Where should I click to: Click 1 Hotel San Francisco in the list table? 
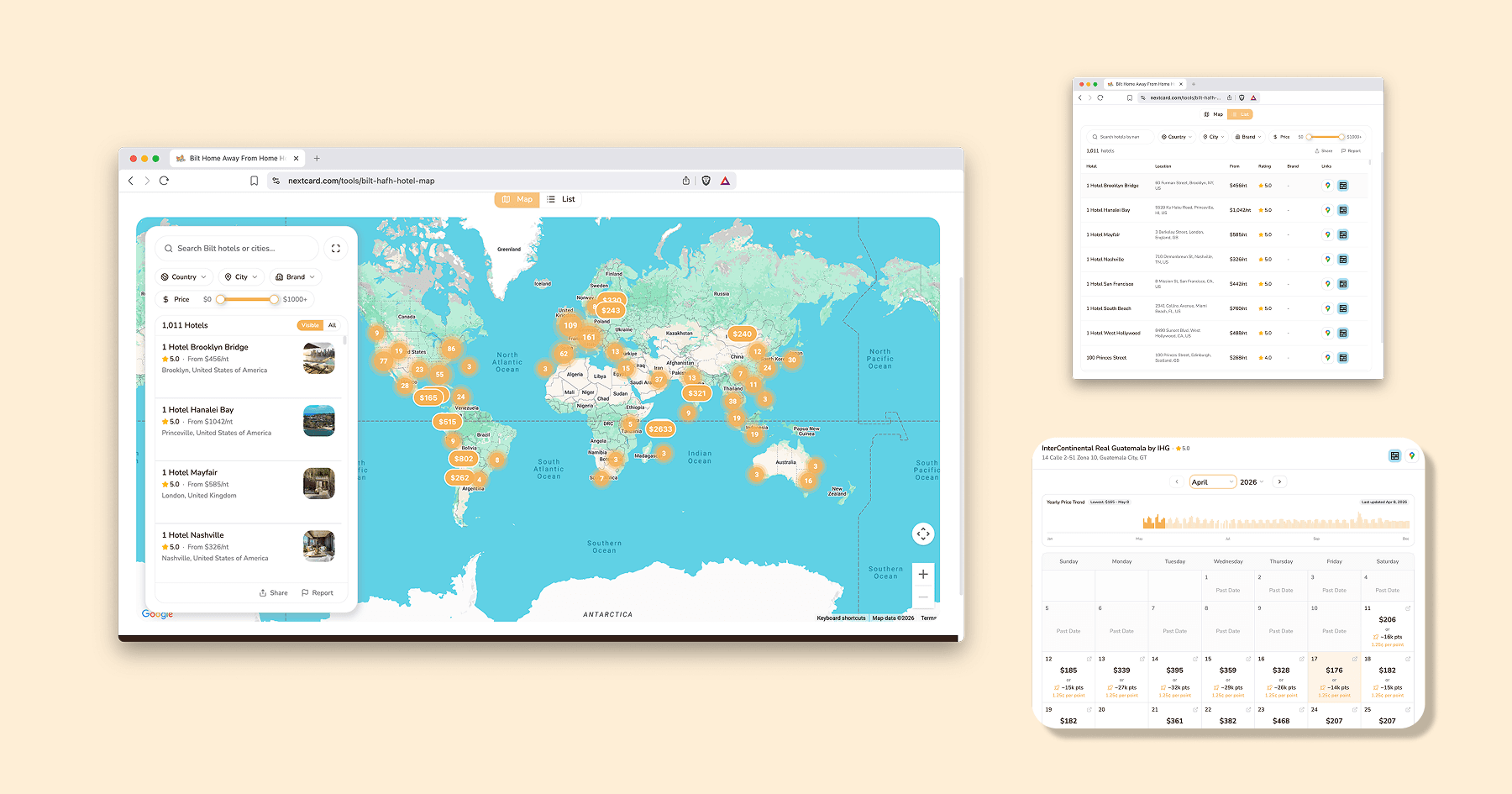pyautogui.click(x=1110, y=284)
